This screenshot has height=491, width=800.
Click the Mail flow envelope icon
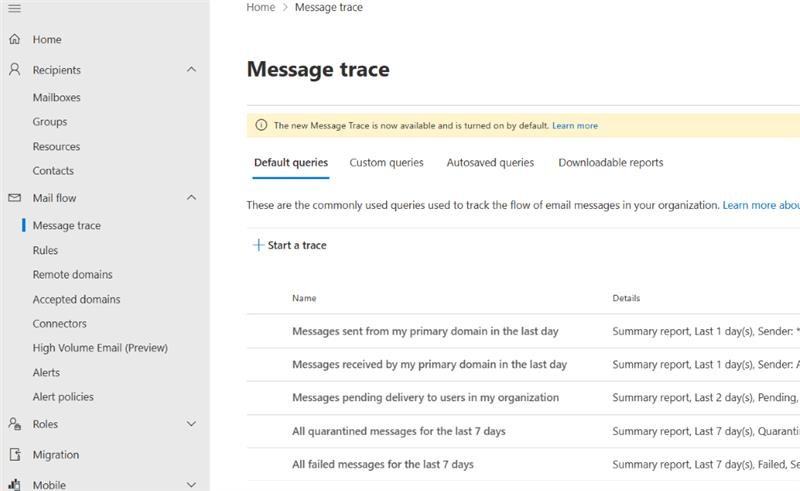pos(14,198)
